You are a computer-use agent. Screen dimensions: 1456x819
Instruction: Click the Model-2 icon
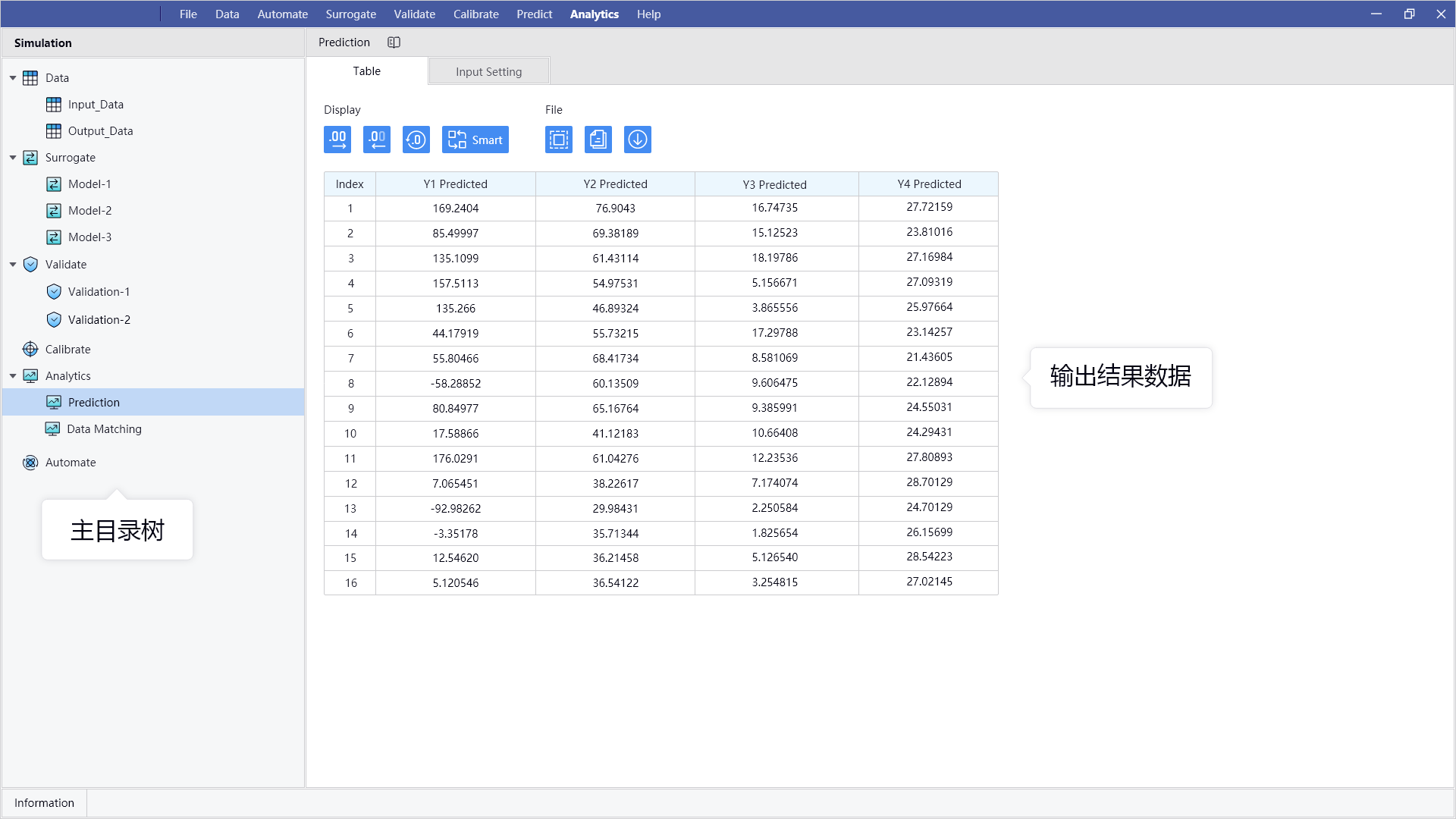coord(54,211)
